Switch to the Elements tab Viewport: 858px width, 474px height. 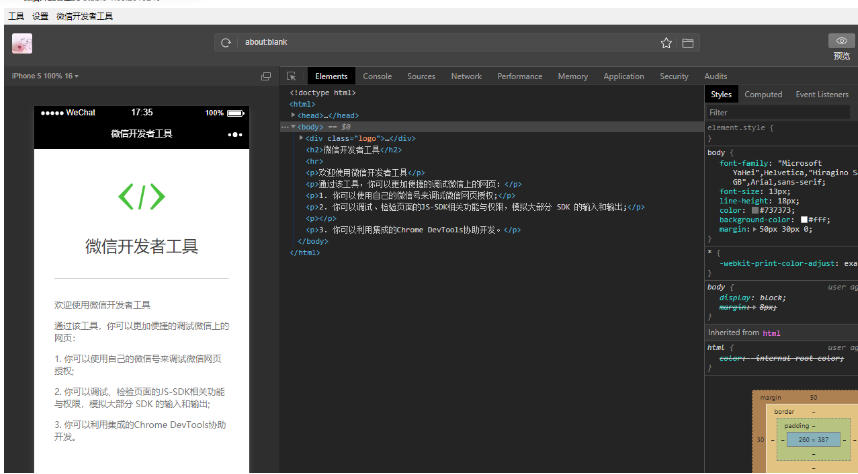coord(331,76)
